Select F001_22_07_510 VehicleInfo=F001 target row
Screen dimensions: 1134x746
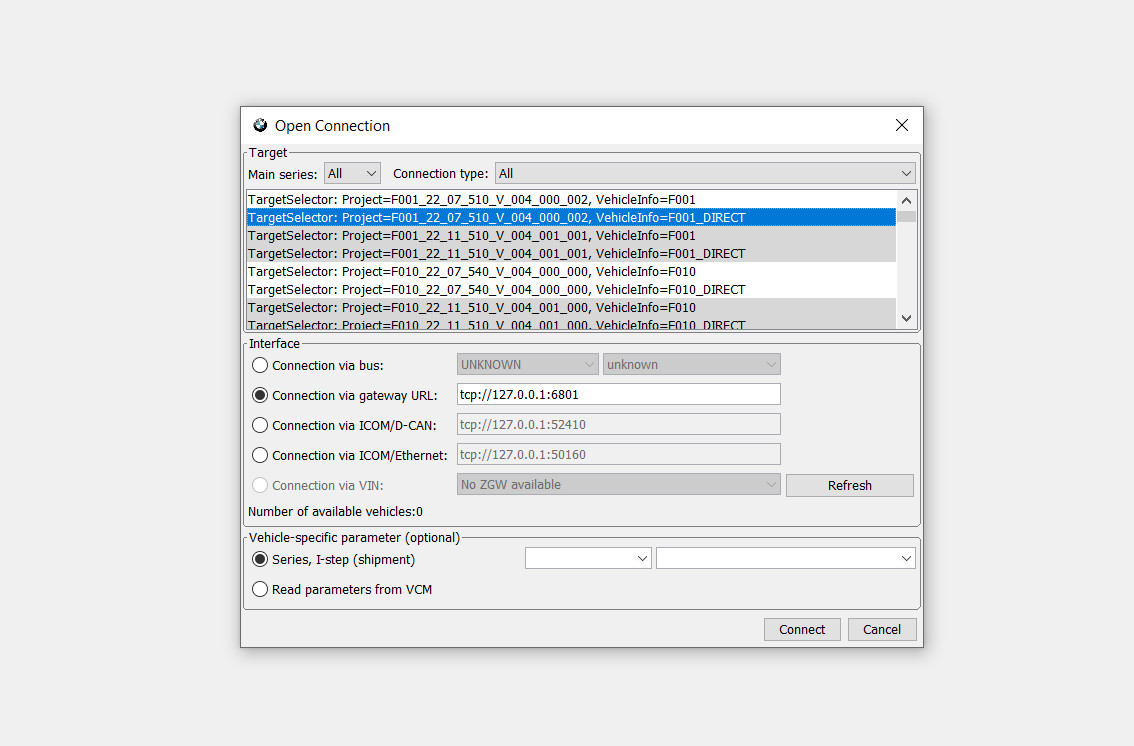pyautogui.click(x=571, y=200)
